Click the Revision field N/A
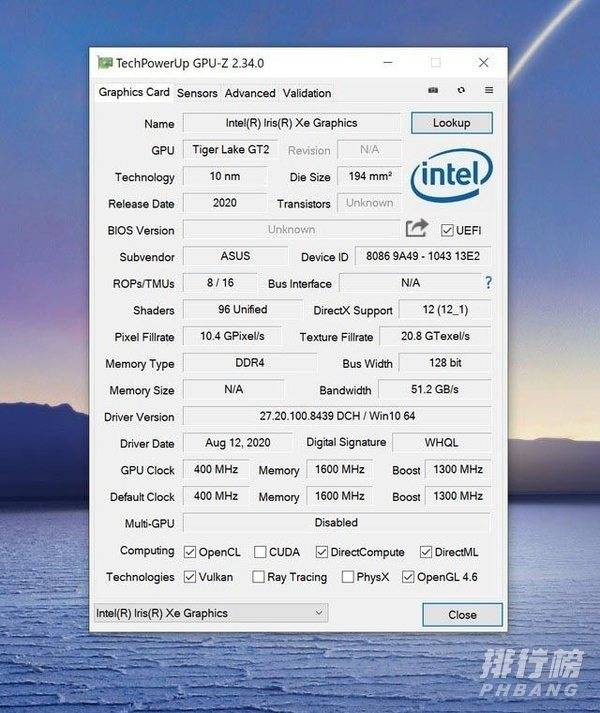 pos(369,150)
